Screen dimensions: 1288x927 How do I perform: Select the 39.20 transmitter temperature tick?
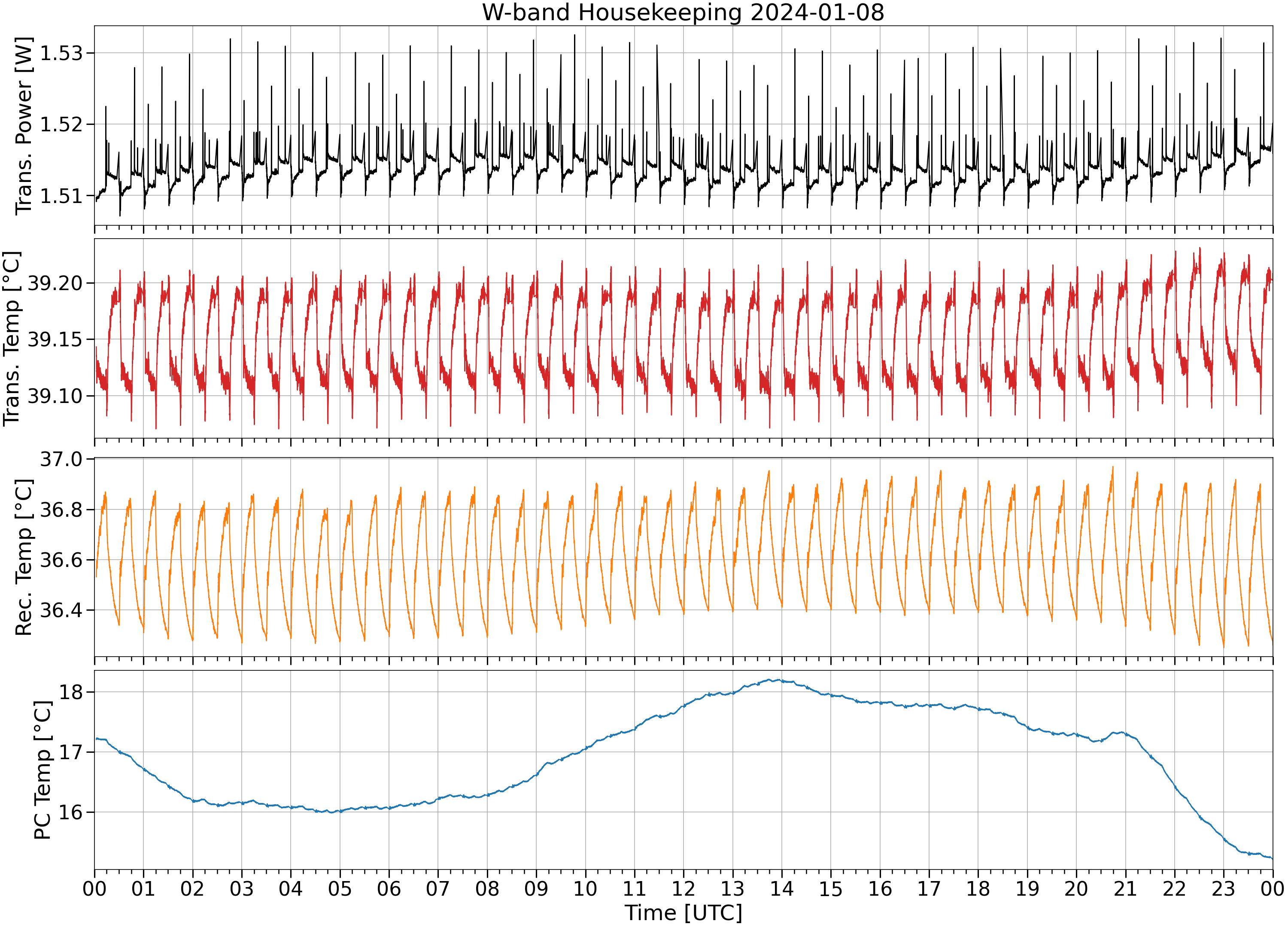55,283
